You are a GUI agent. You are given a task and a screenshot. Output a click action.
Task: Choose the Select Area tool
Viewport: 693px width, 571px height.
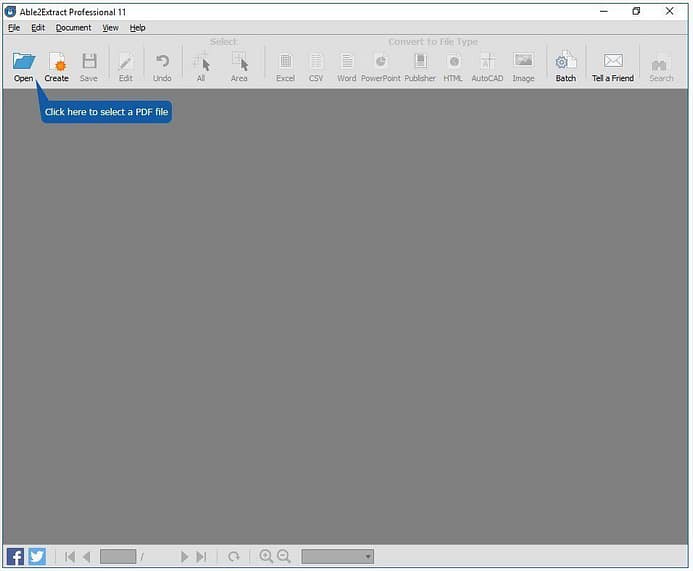(x=240, y=61)
